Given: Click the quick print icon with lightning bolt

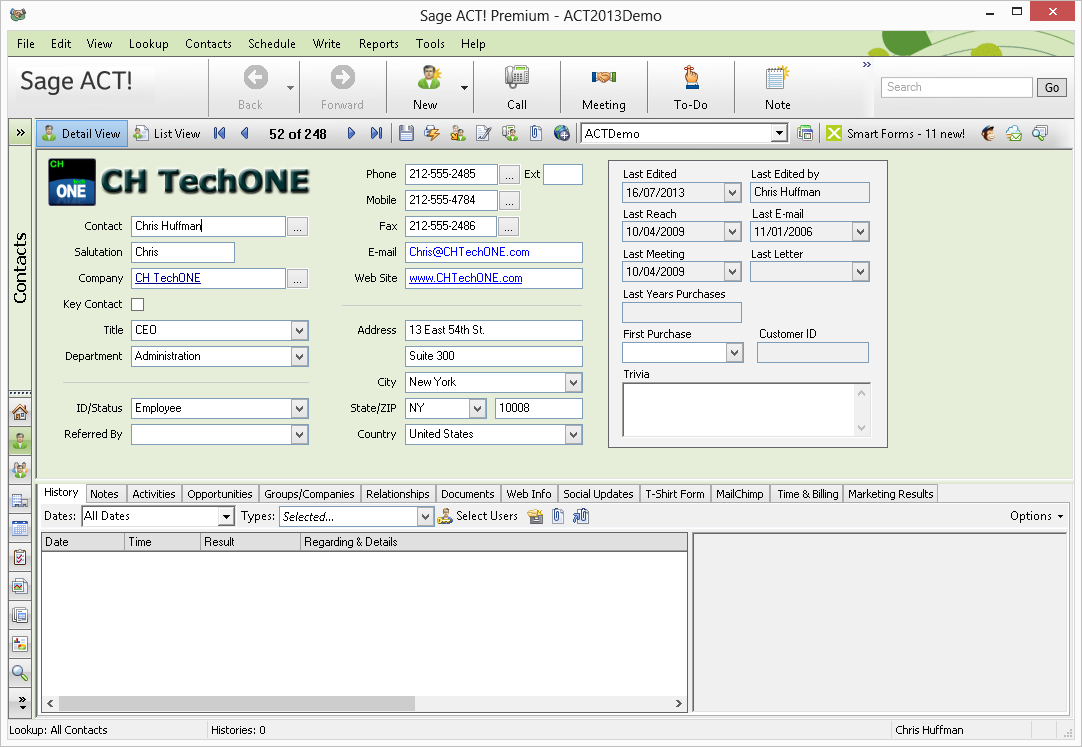Looking at the screenshot, I should coord(432,133).
